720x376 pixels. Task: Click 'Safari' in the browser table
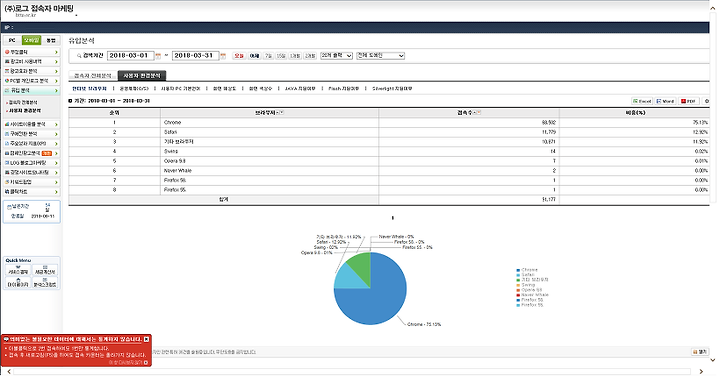170,132
